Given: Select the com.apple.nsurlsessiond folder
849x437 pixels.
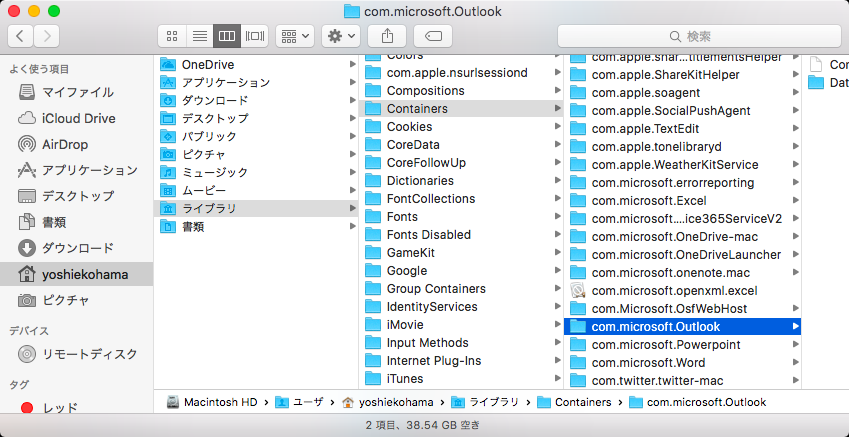Looking at the screenshot, I should tap(461, 73).
